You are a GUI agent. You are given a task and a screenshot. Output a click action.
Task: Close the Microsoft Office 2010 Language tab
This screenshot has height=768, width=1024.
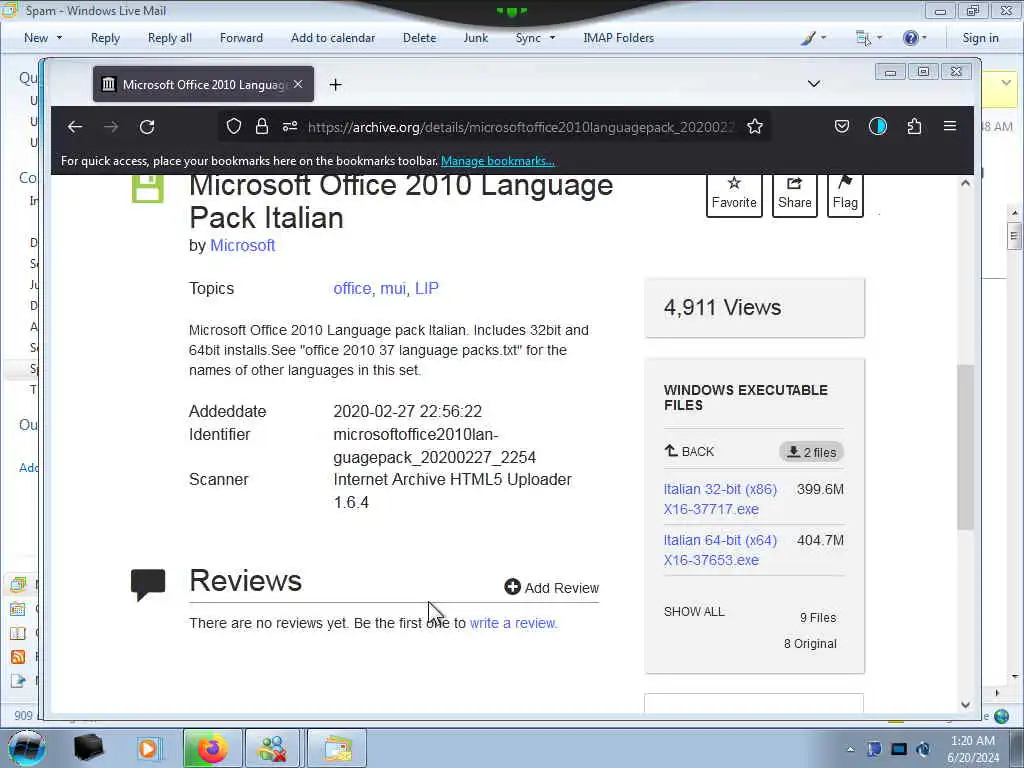click(298, 84)
